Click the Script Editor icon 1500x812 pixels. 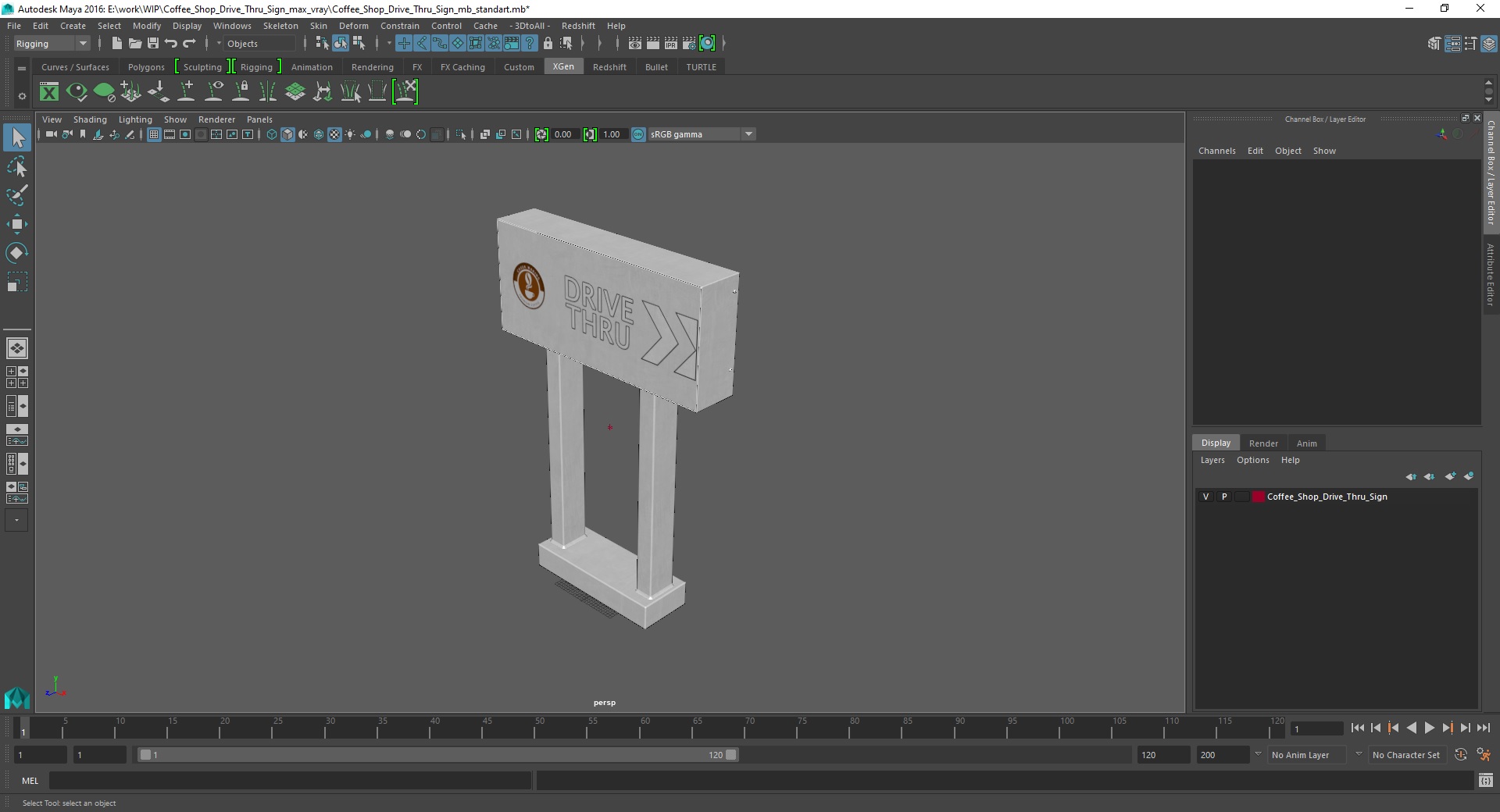click(x=1486, y=780)
